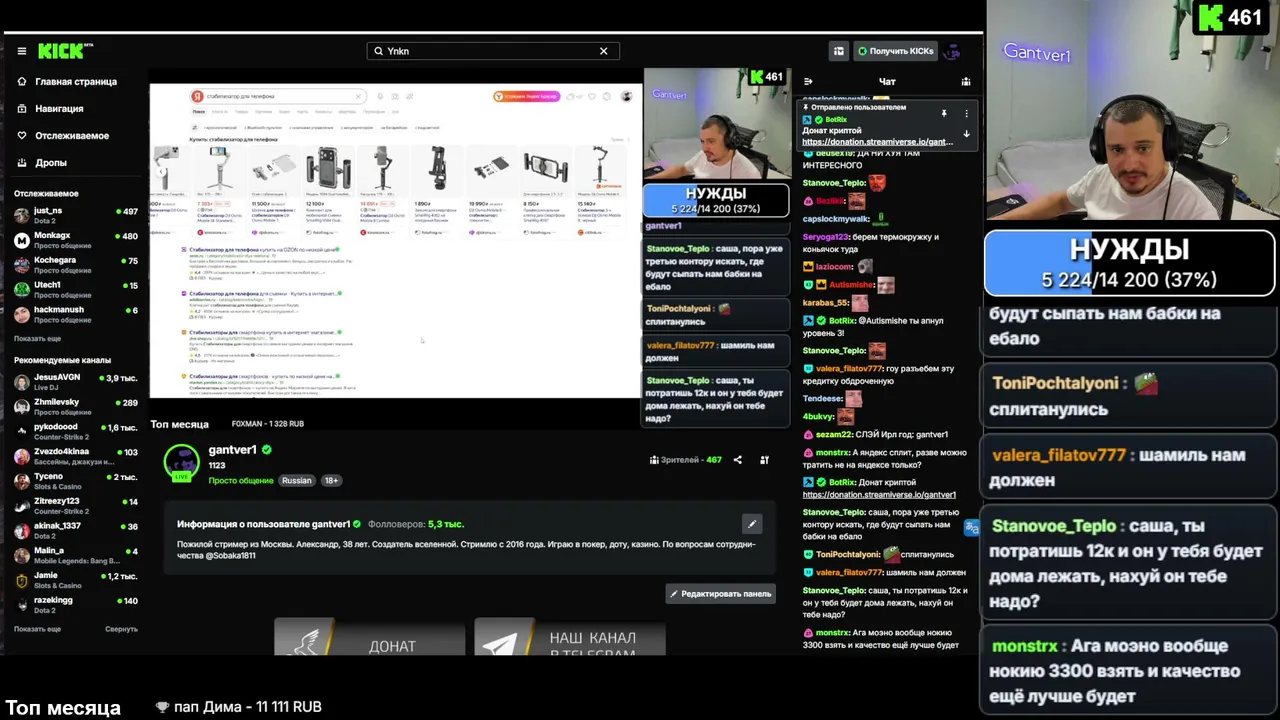Click the Russian language tag

[297, 481]
